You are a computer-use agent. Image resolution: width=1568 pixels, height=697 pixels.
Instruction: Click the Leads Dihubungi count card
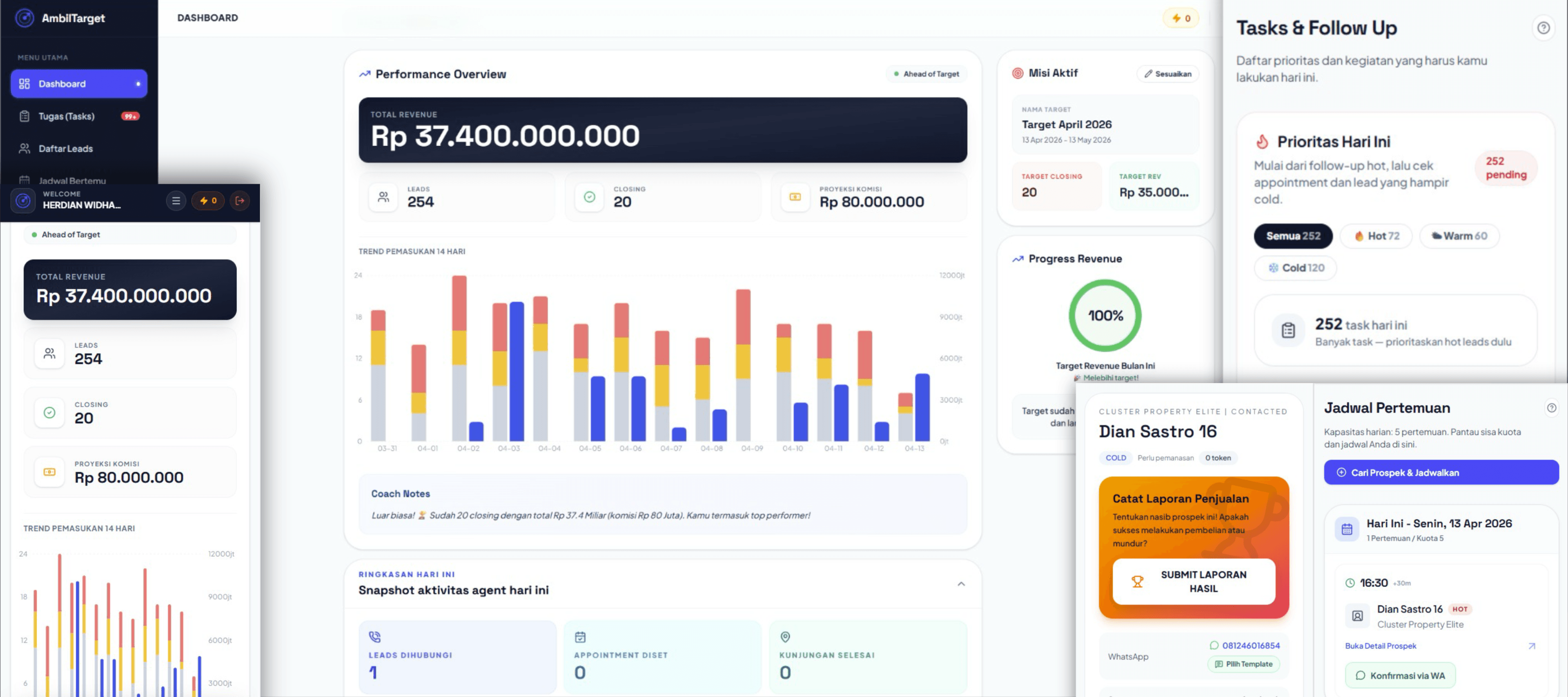click(x=457, y=657)
